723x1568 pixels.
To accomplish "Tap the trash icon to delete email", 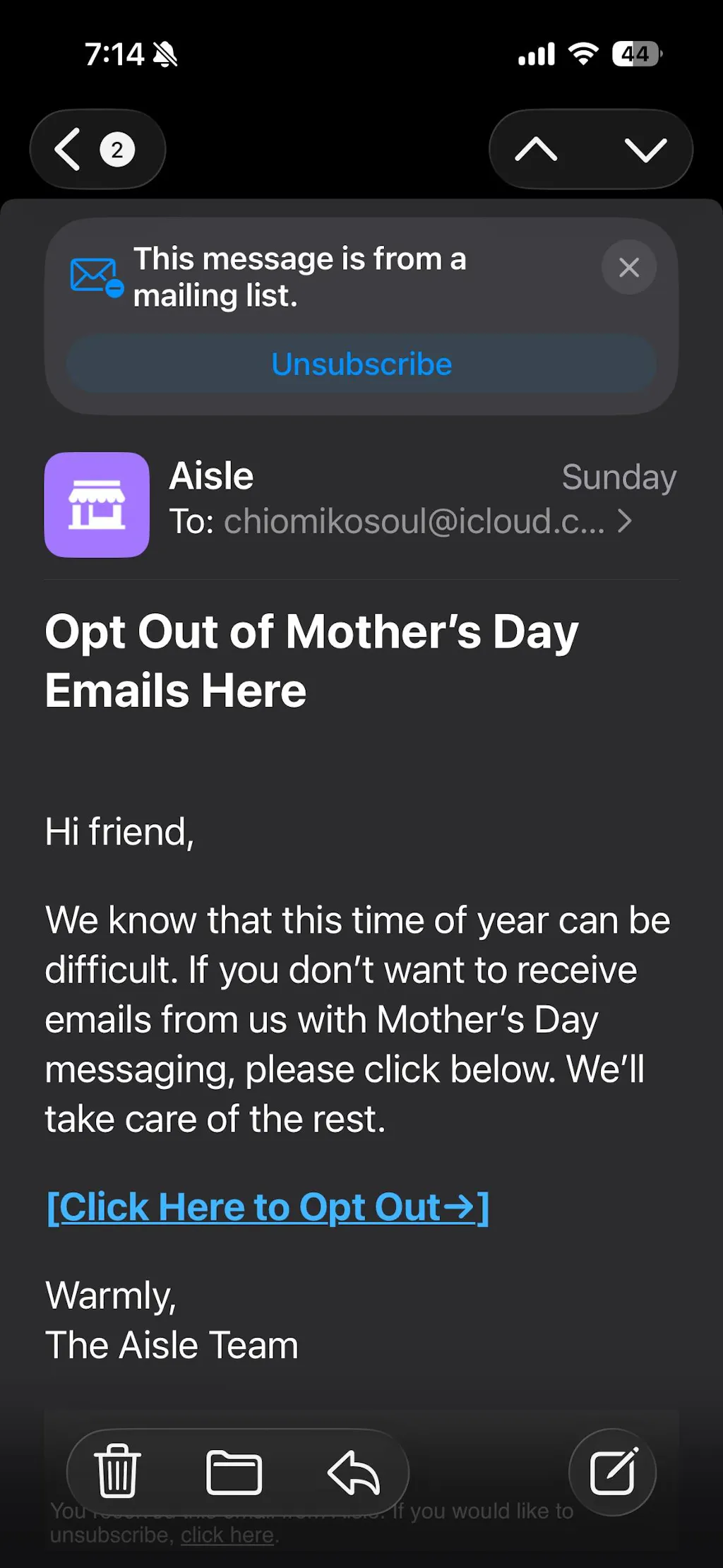I will click(x=117, y=1472).
